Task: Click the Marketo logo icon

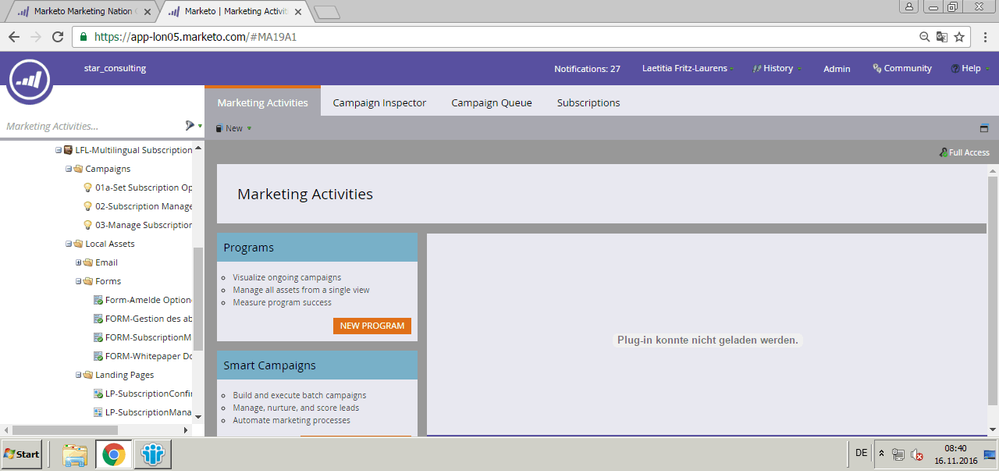Action: coord(31,80)
